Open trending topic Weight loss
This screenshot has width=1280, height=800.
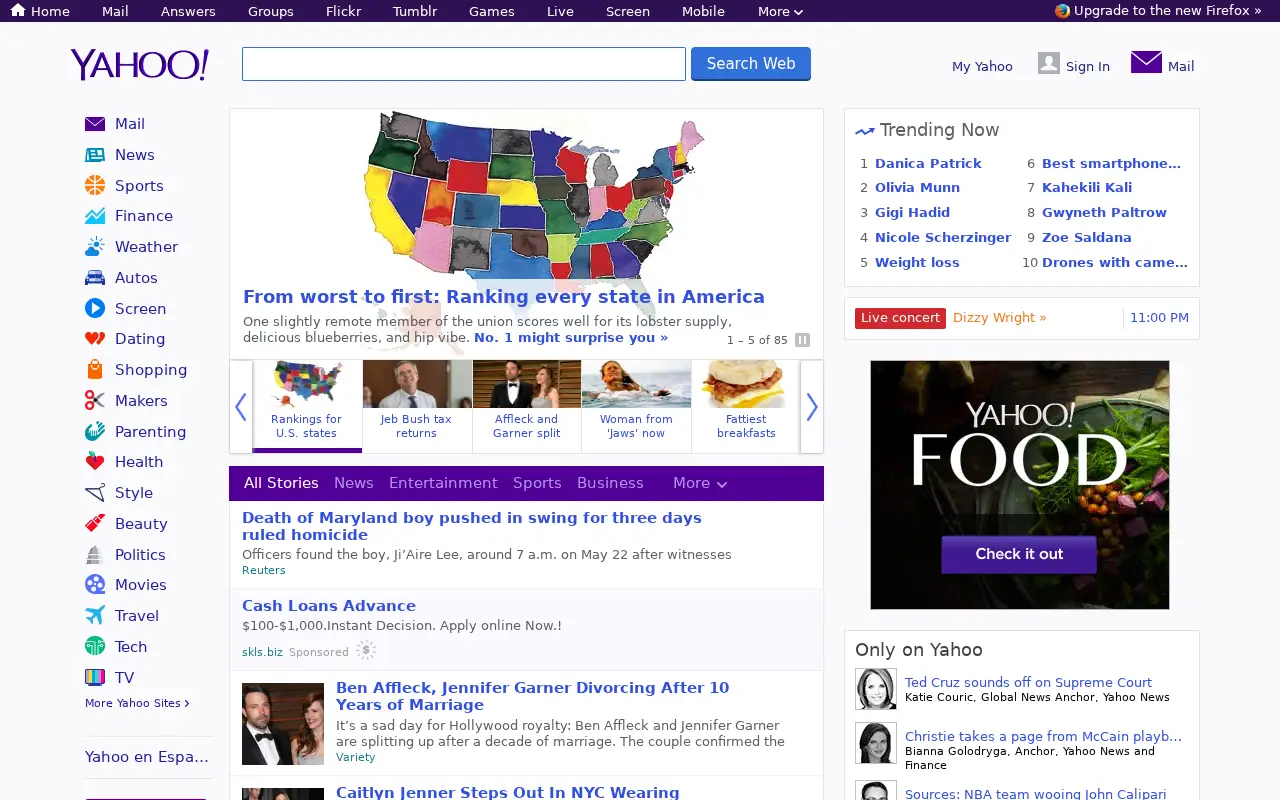pyautogui.click(x=917, y=262)
